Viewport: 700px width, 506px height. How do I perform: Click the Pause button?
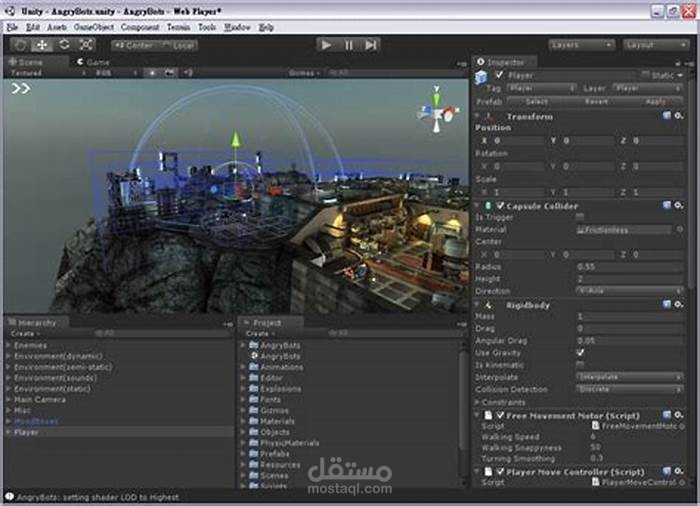pos(349,45)
